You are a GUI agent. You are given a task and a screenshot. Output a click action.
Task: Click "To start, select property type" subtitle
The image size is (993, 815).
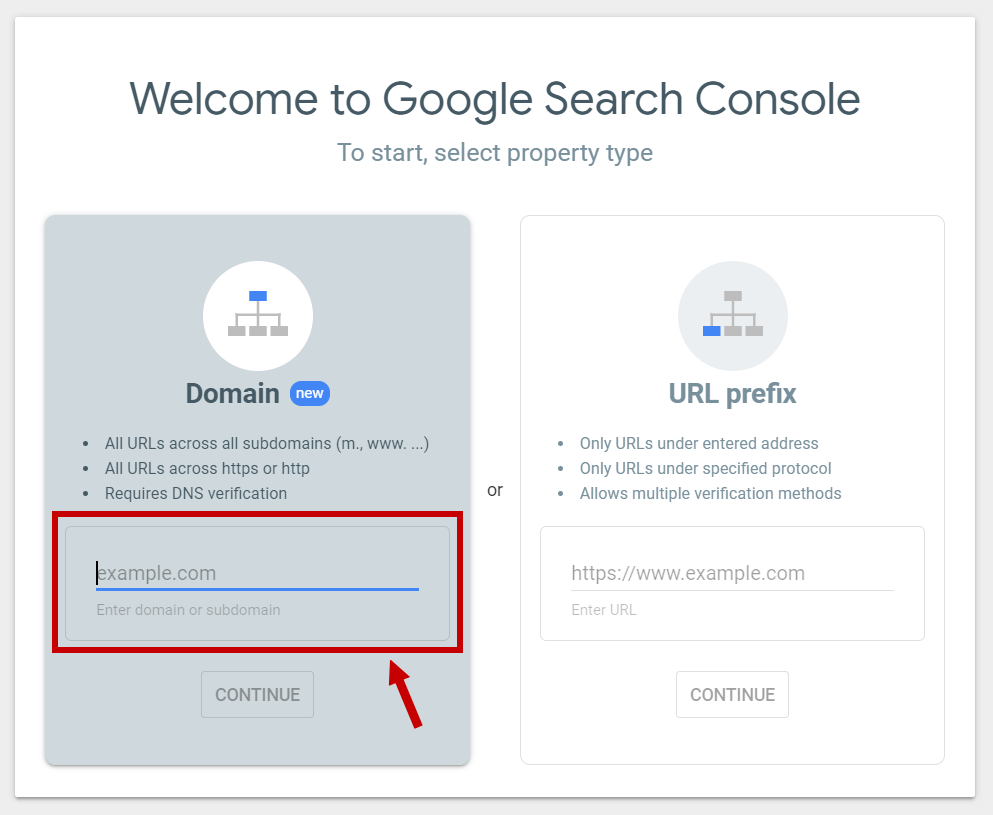[495, 153]
